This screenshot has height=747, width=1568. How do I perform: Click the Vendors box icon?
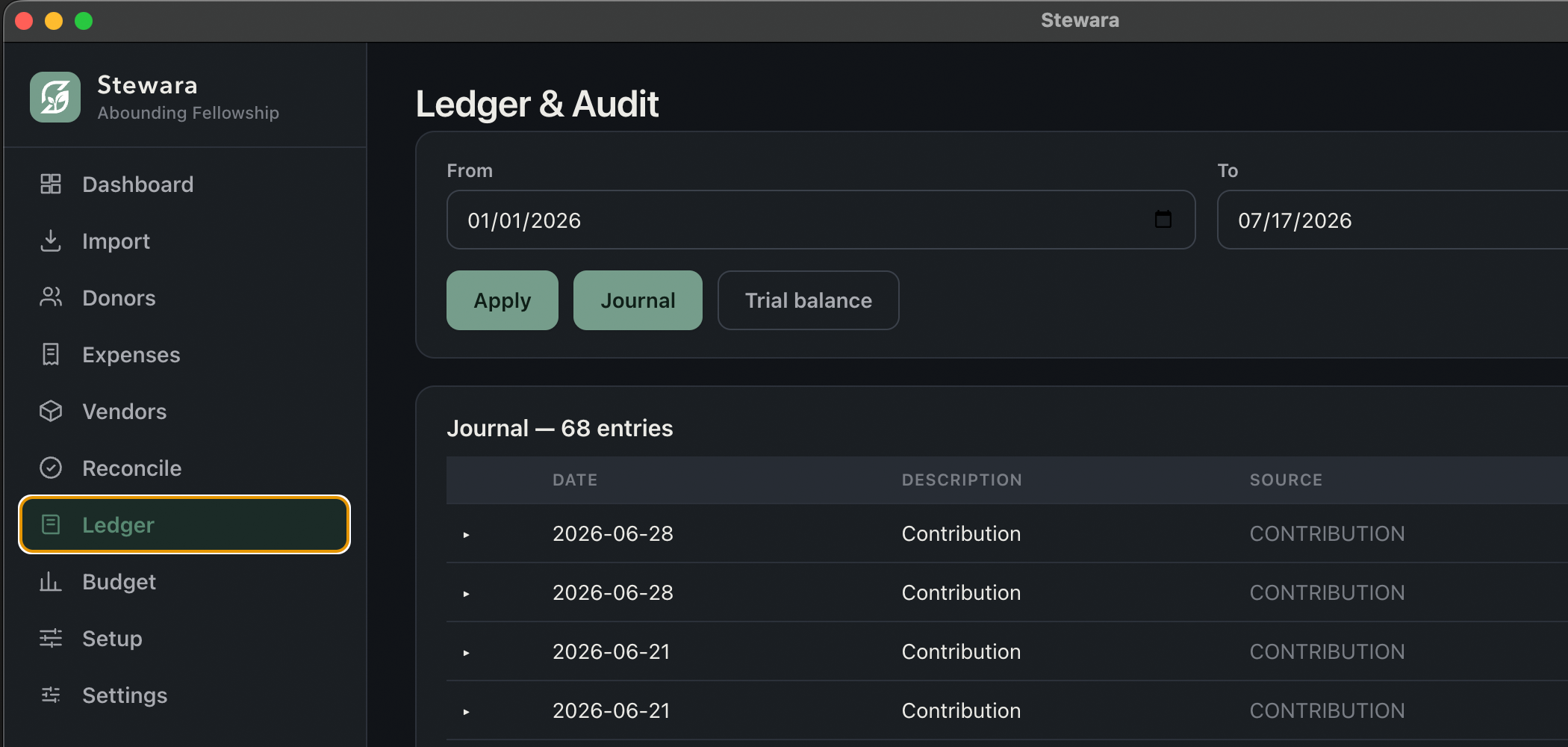51,411
